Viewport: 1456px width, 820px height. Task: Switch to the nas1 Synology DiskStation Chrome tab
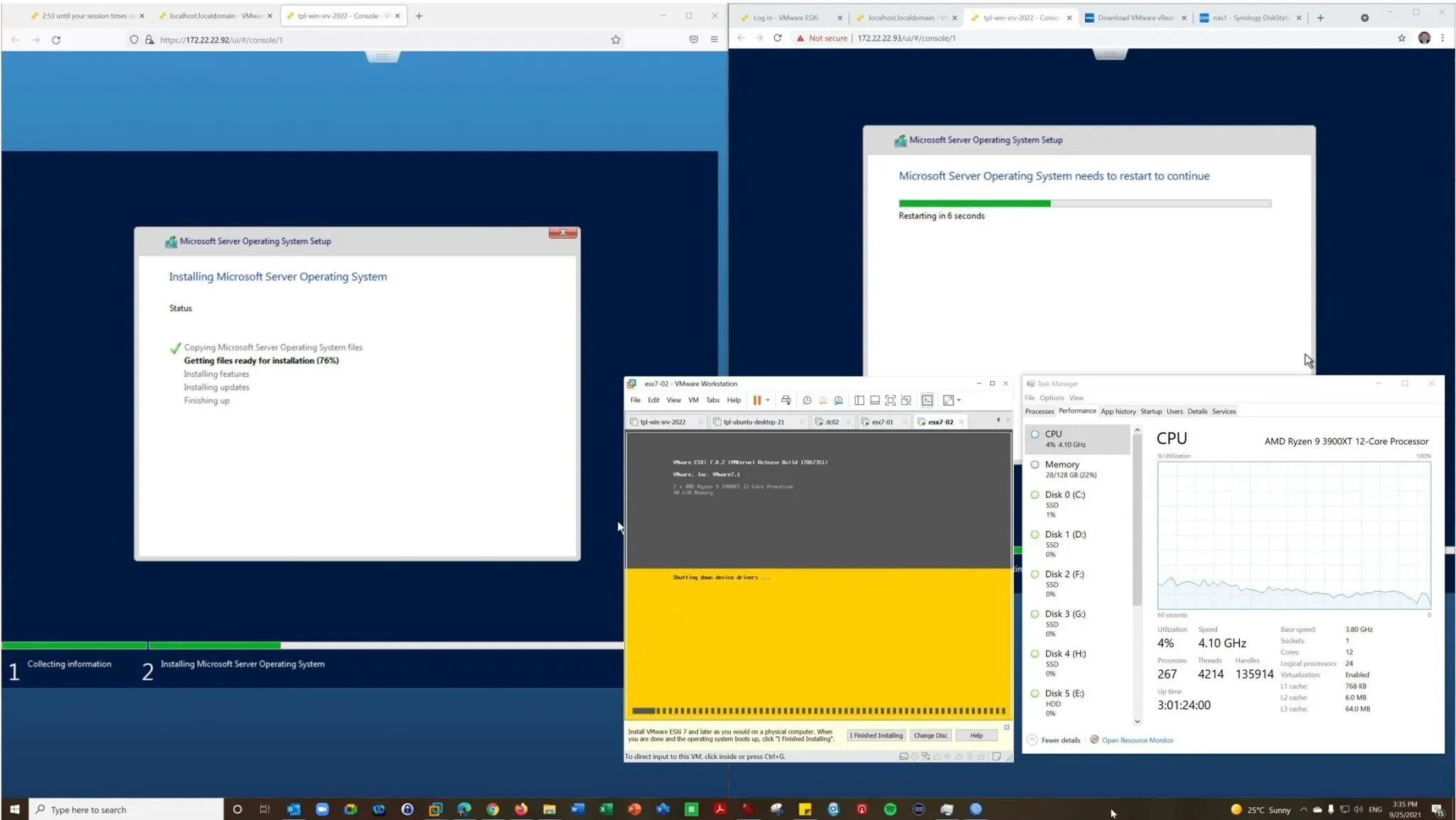(1250, 18)
